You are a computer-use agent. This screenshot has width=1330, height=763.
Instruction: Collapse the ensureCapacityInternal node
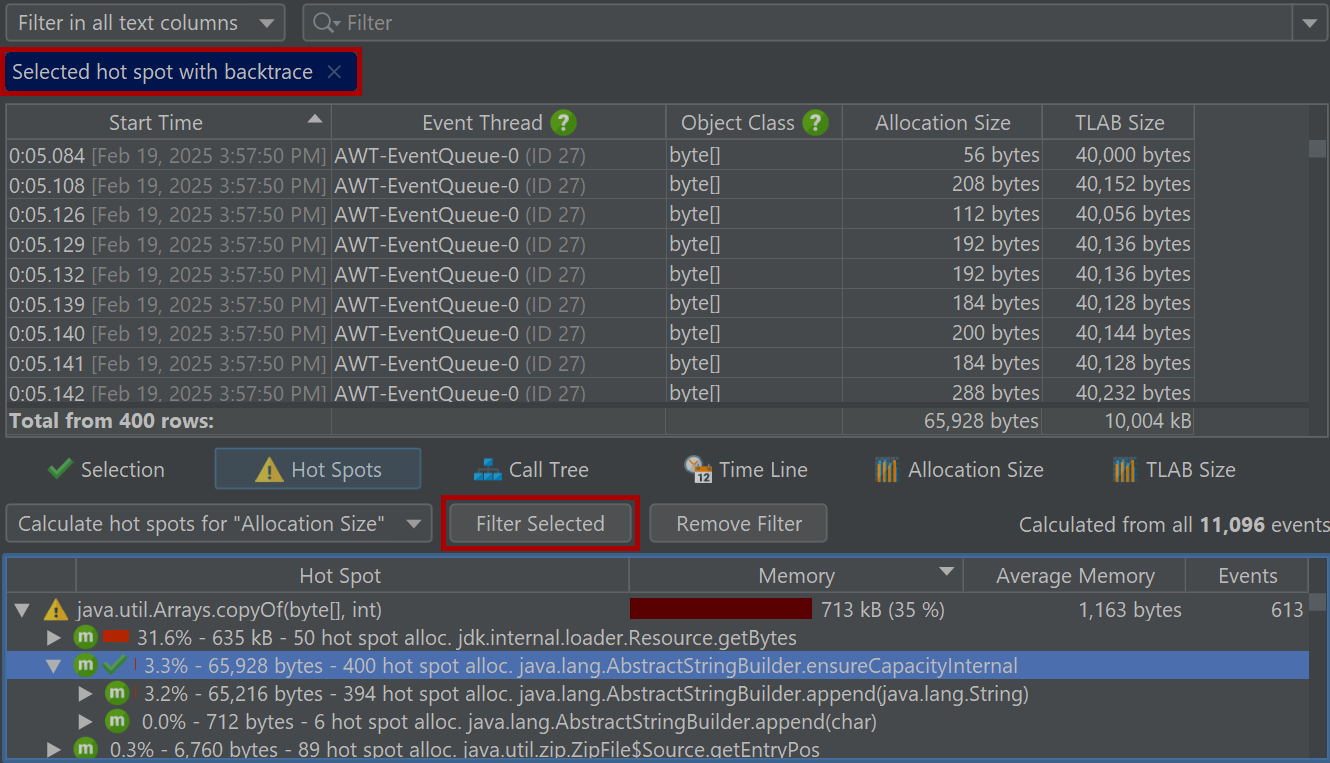coord(55,665)
